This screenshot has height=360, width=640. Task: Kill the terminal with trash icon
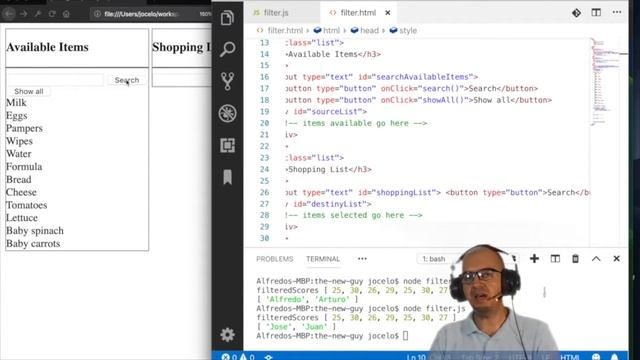pos(576,259)
